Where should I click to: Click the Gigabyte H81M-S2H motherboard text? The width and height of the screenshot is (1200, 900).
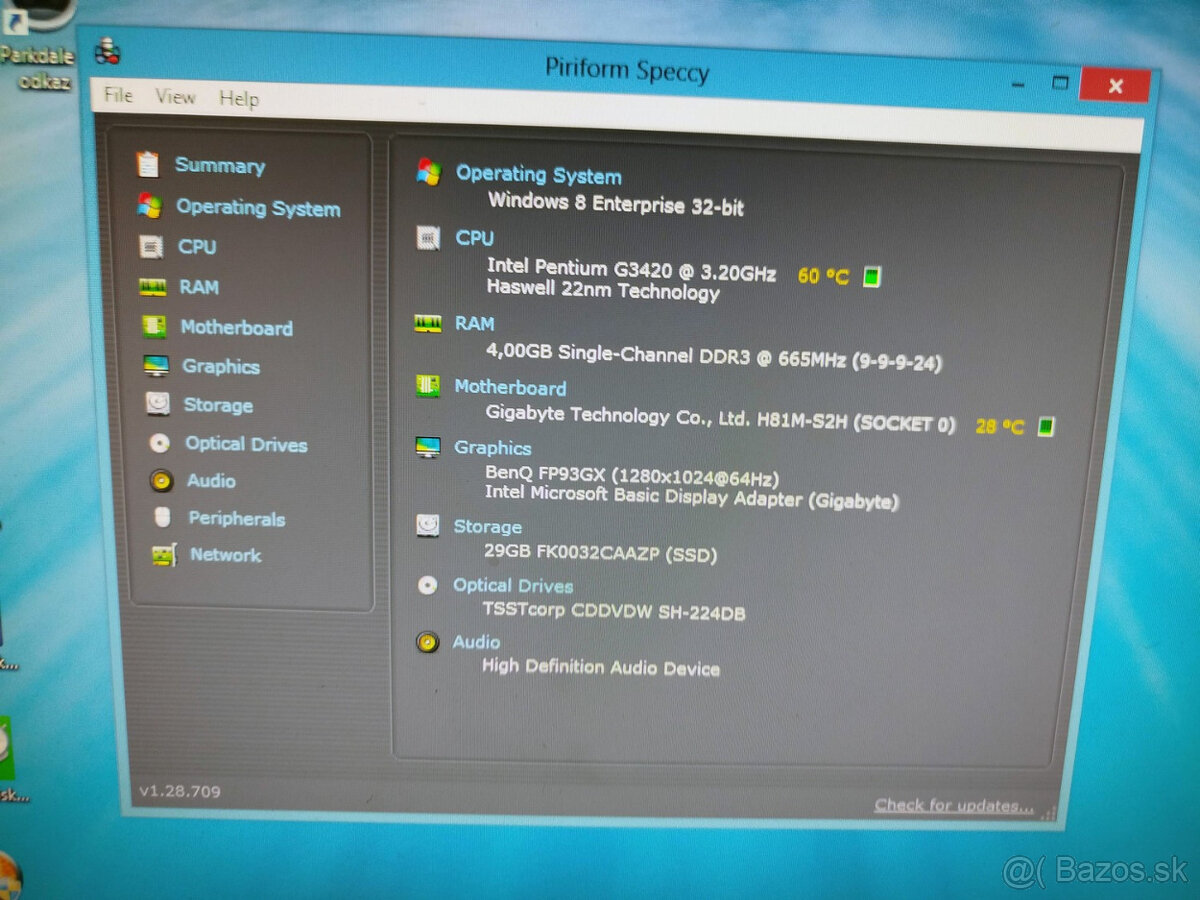[x=721, y=418]
